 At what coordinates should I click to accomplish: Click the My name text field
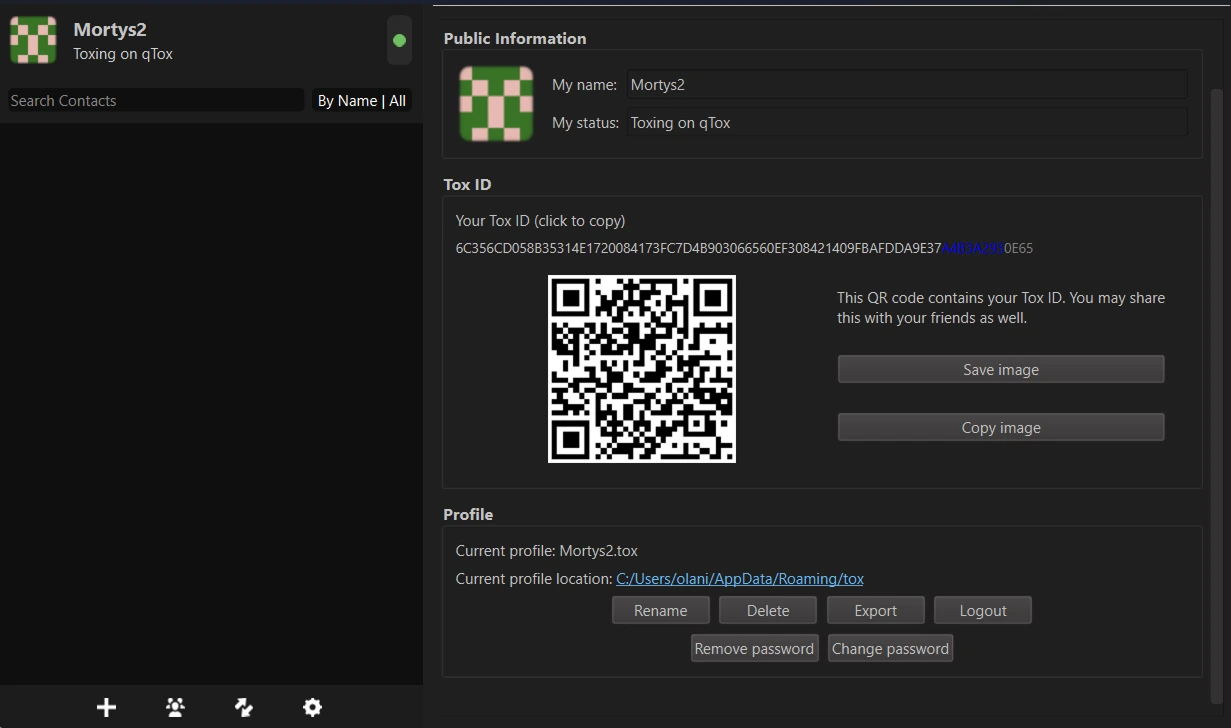pos(907,85)
